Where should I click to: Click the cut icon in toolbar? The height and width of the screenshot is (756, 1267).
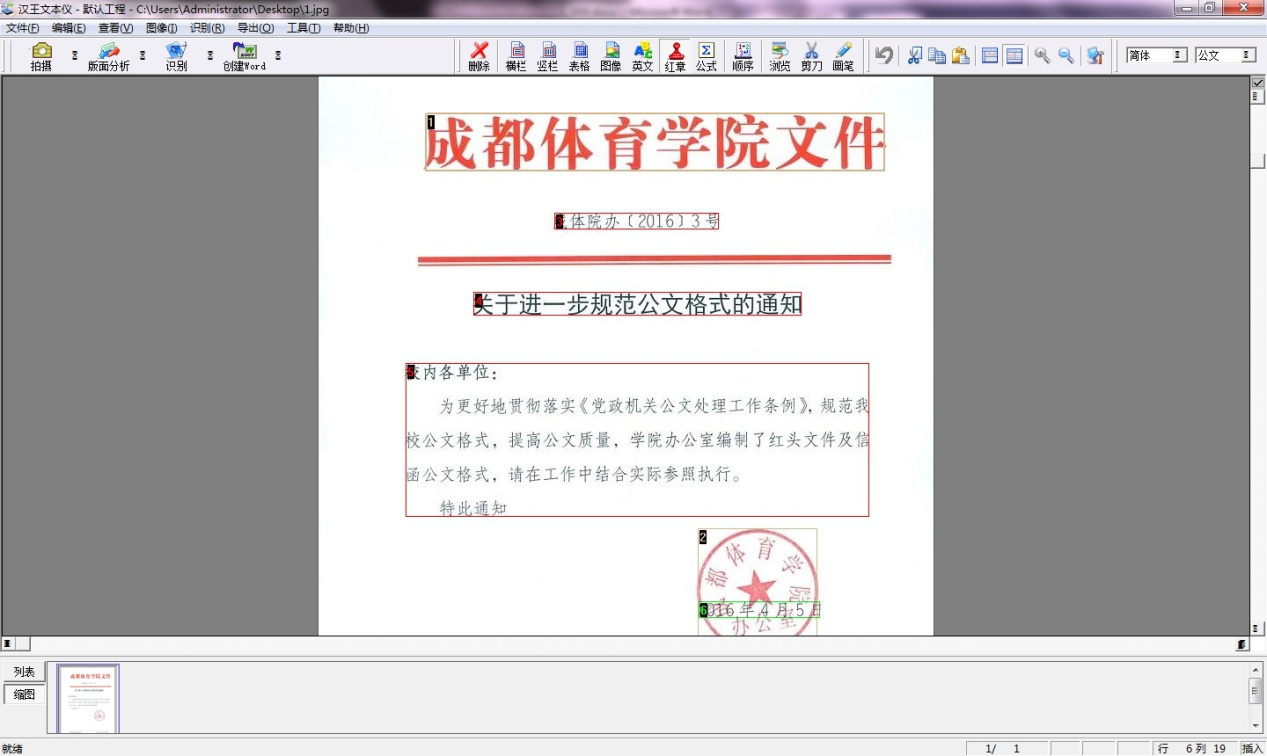click(x=914, y=55)
